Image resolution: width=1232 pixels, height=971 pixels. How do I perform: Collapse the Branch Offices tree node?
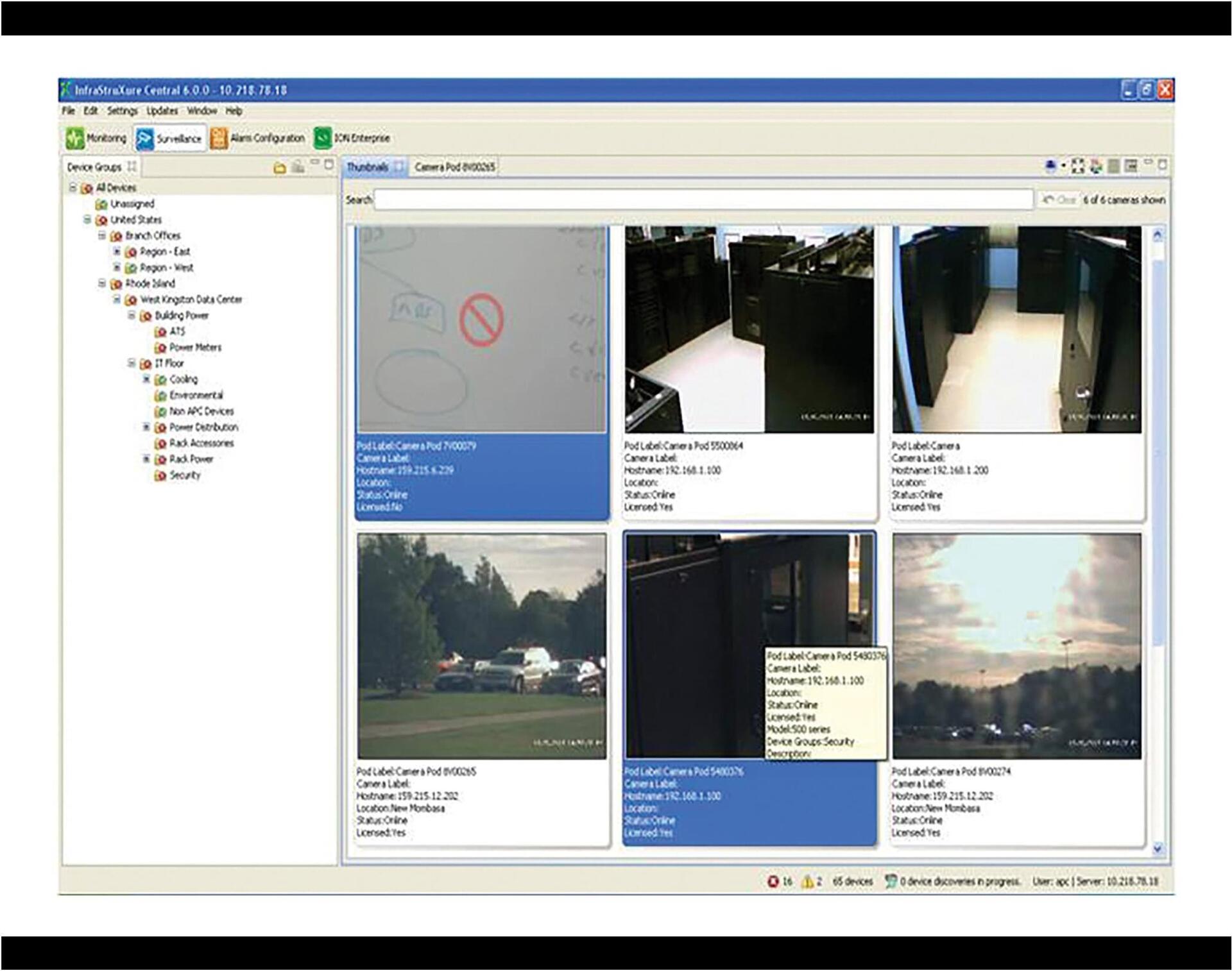pyautogui.click(x=102, y=235)
